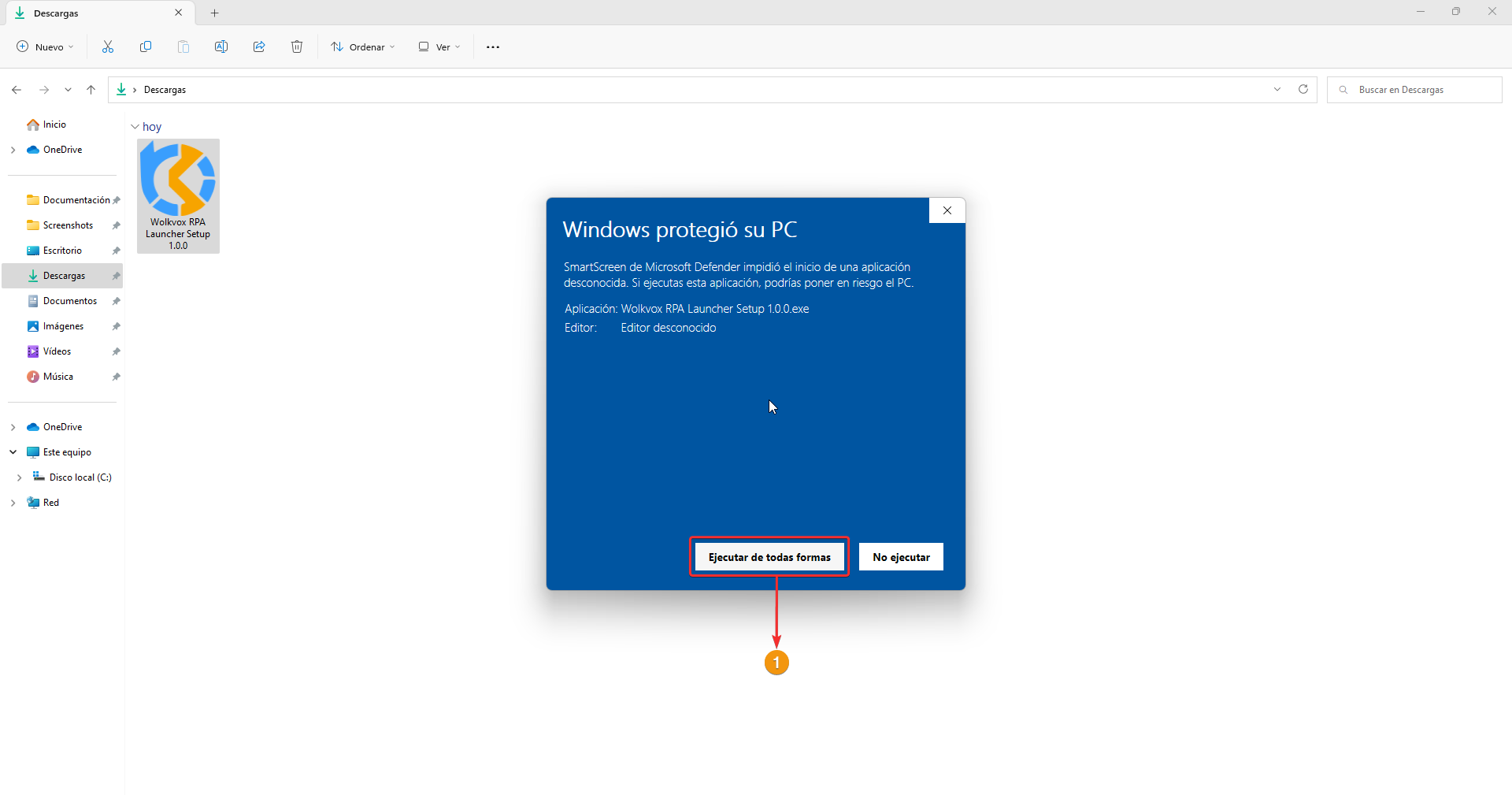The image size is (1512, 795).
Task: Expand the Disco local (C:) node
Action: coord(19,477)
